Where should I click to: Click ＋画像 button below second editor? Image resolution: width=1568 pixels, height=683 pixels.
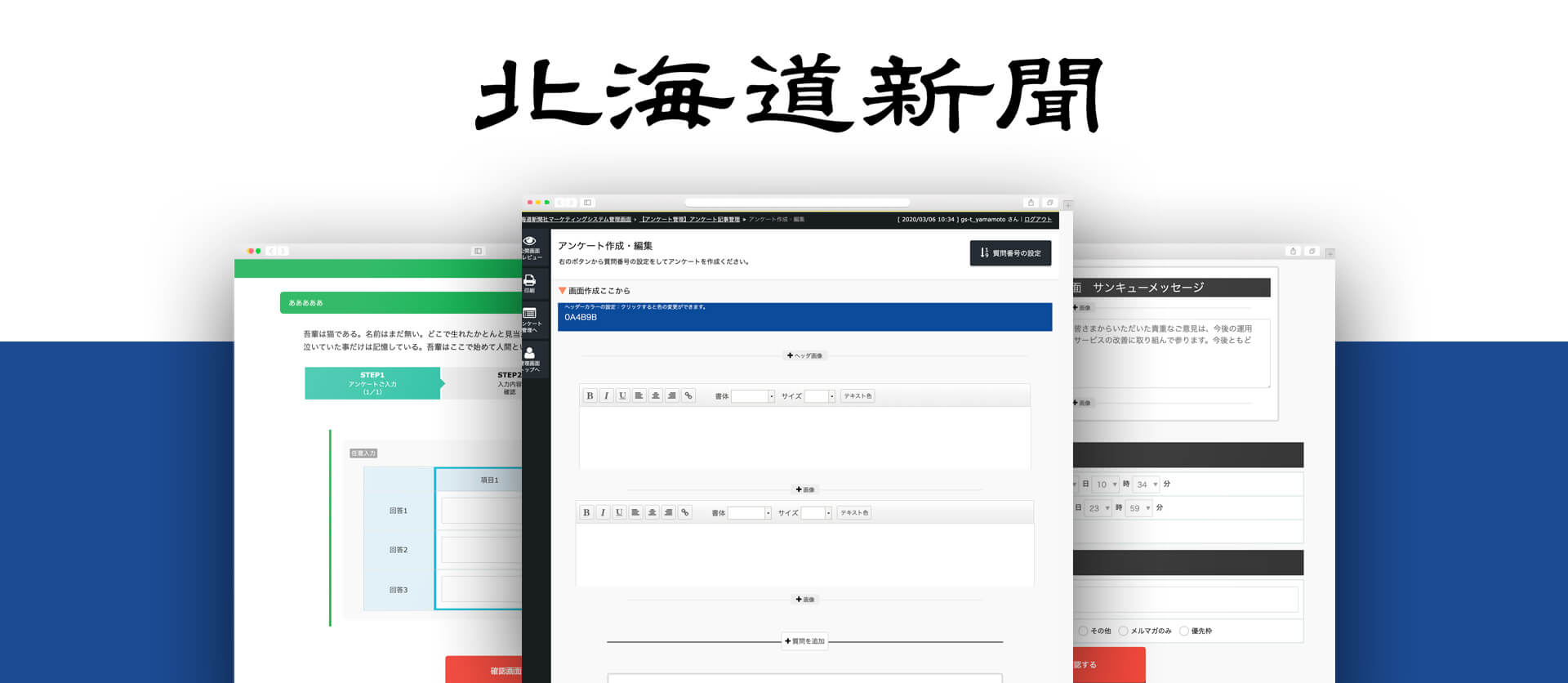[x=805, y=600]
